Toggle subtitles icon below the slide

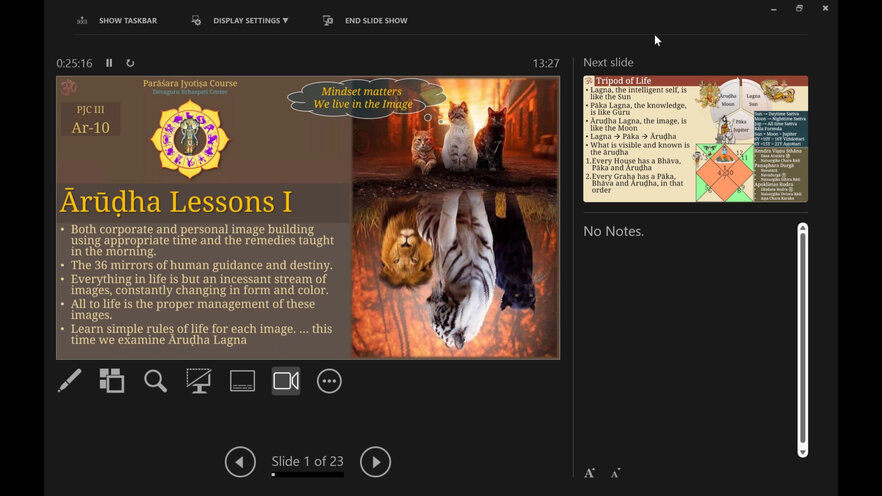pos(242,381)
